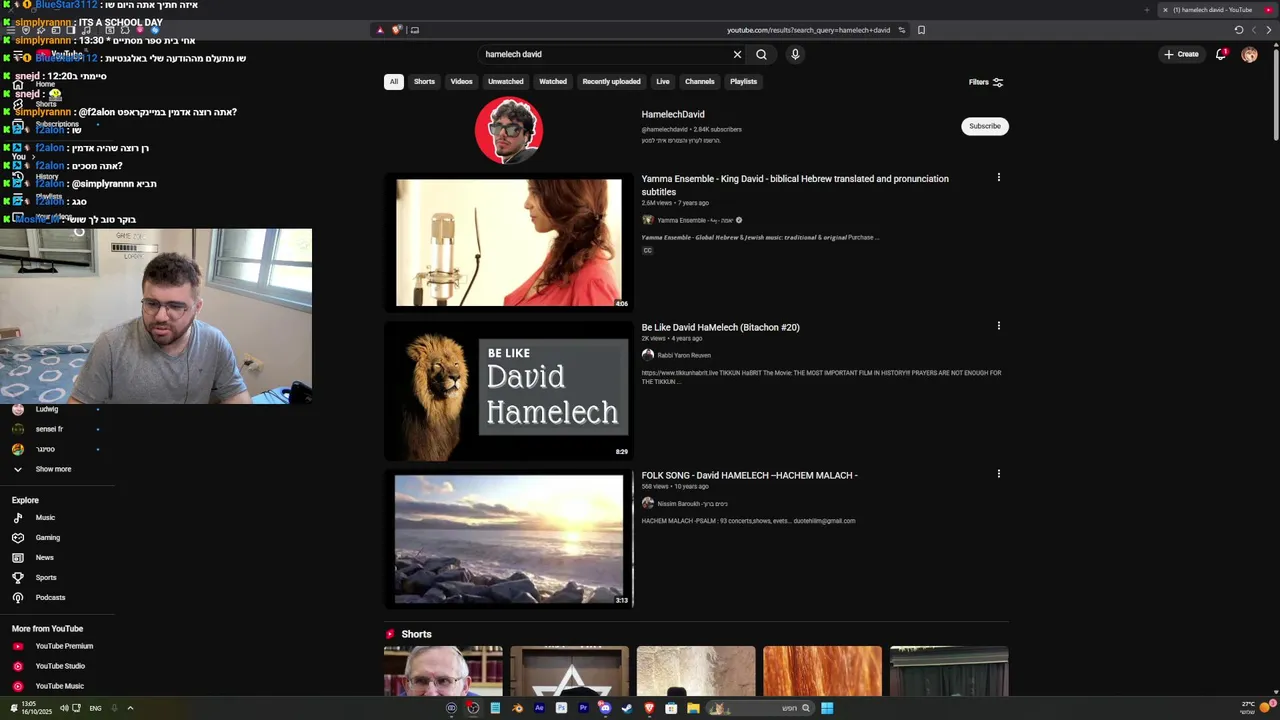Bookmark this page with the bookmark icon
This screenshot has width=1280, height=720.
pyautogui.click(x=921, y=30)
